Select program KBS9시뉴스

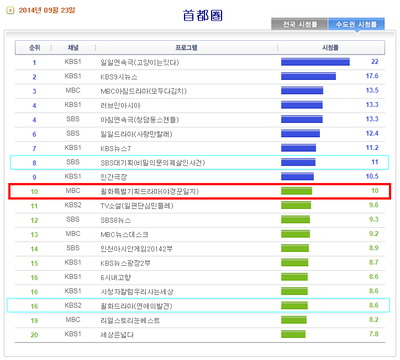pyautogui.click(x=119, y=77)
